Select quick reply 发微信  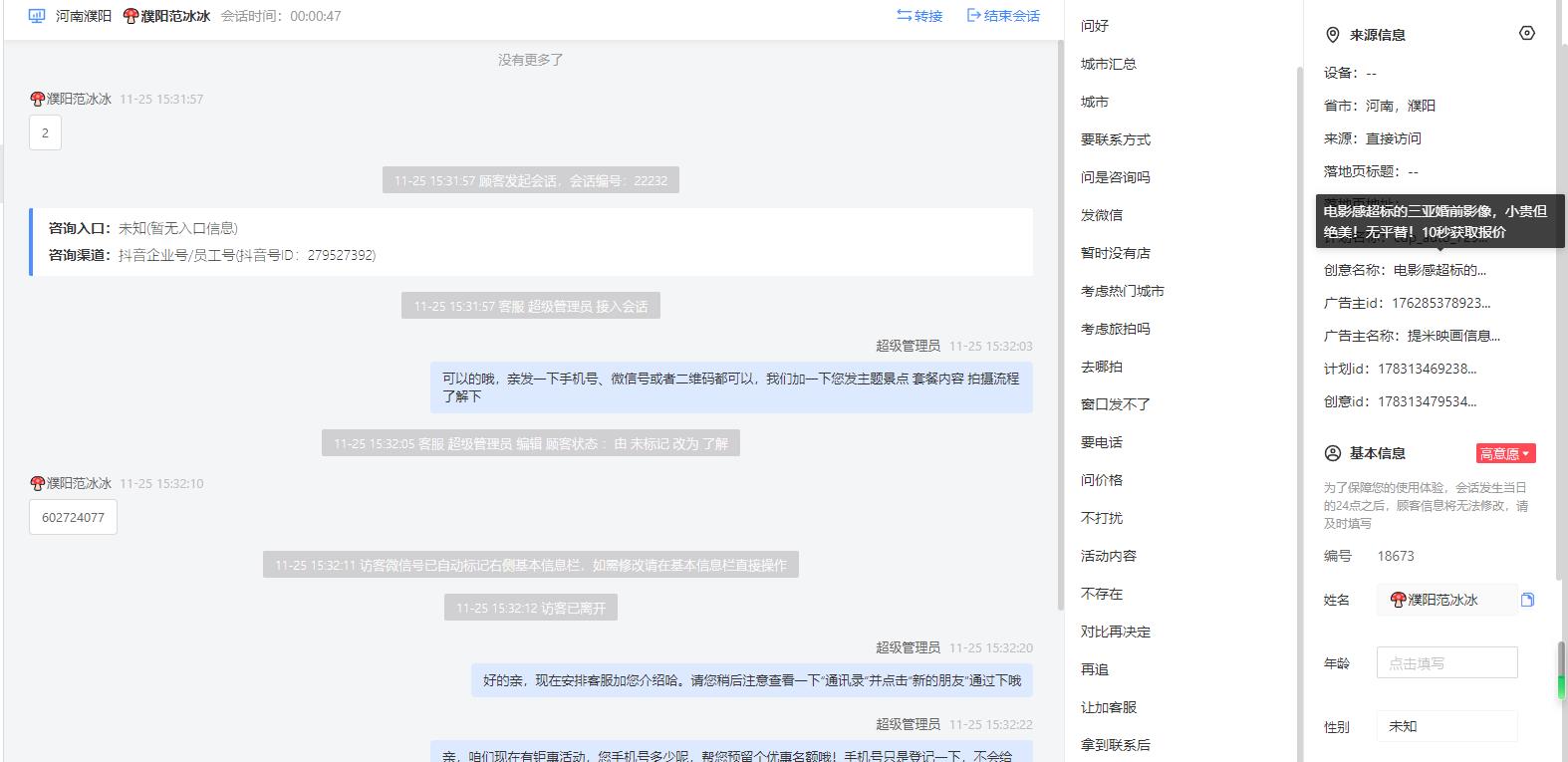[1102, 215]
